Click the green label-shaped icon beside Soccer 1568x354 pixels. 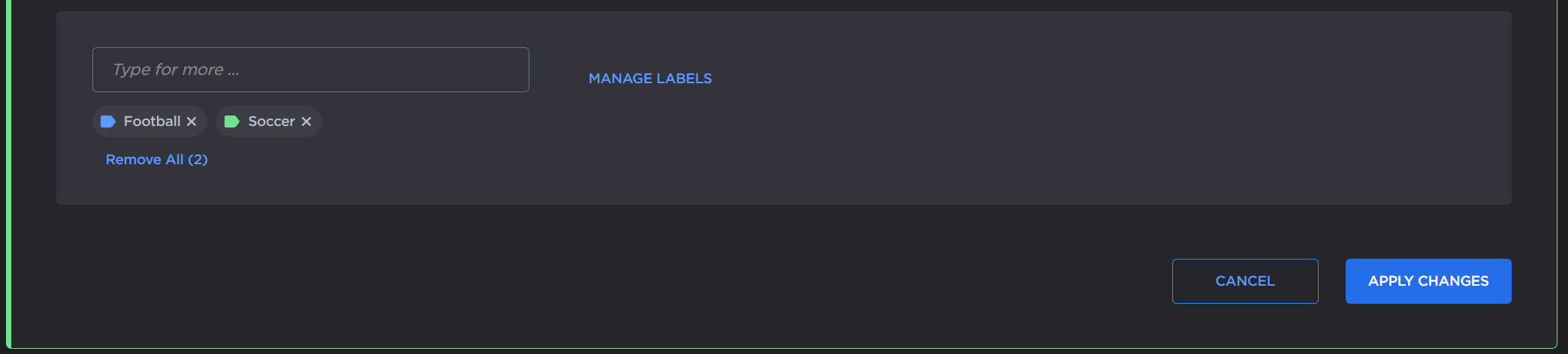[232, 121]
